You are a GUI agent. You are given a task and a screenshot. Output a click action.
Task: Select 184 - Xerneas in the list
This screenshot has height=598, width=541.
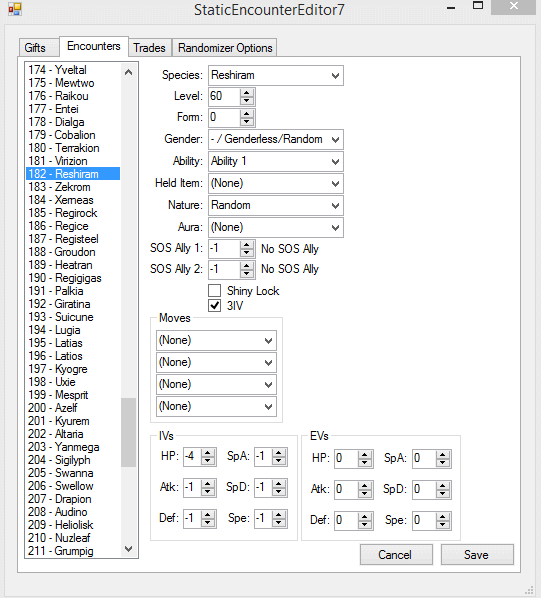73,200
